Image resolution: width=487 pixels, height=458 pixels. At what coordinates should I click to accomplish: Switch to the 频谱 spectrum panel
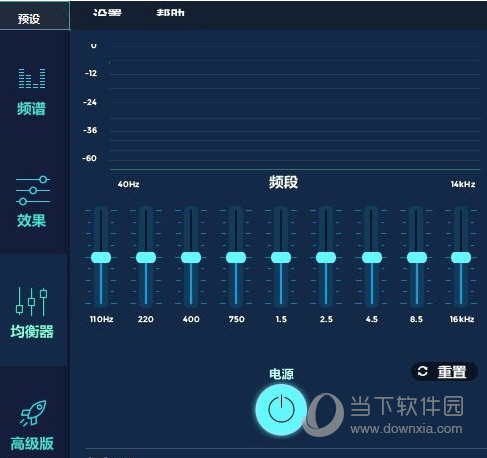(x=31, y=92)
